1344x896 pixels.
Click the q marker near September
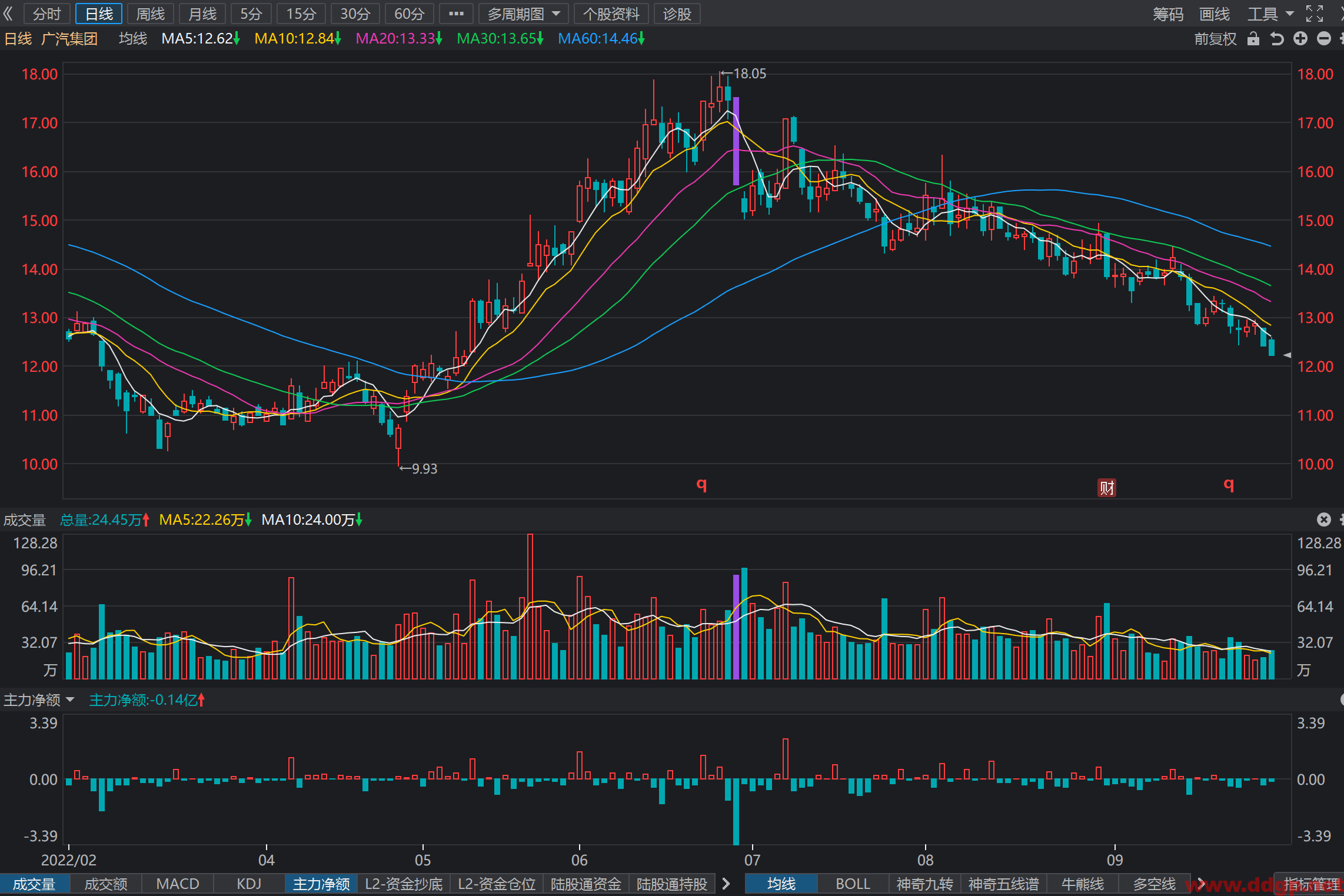tap(1229, 485)
